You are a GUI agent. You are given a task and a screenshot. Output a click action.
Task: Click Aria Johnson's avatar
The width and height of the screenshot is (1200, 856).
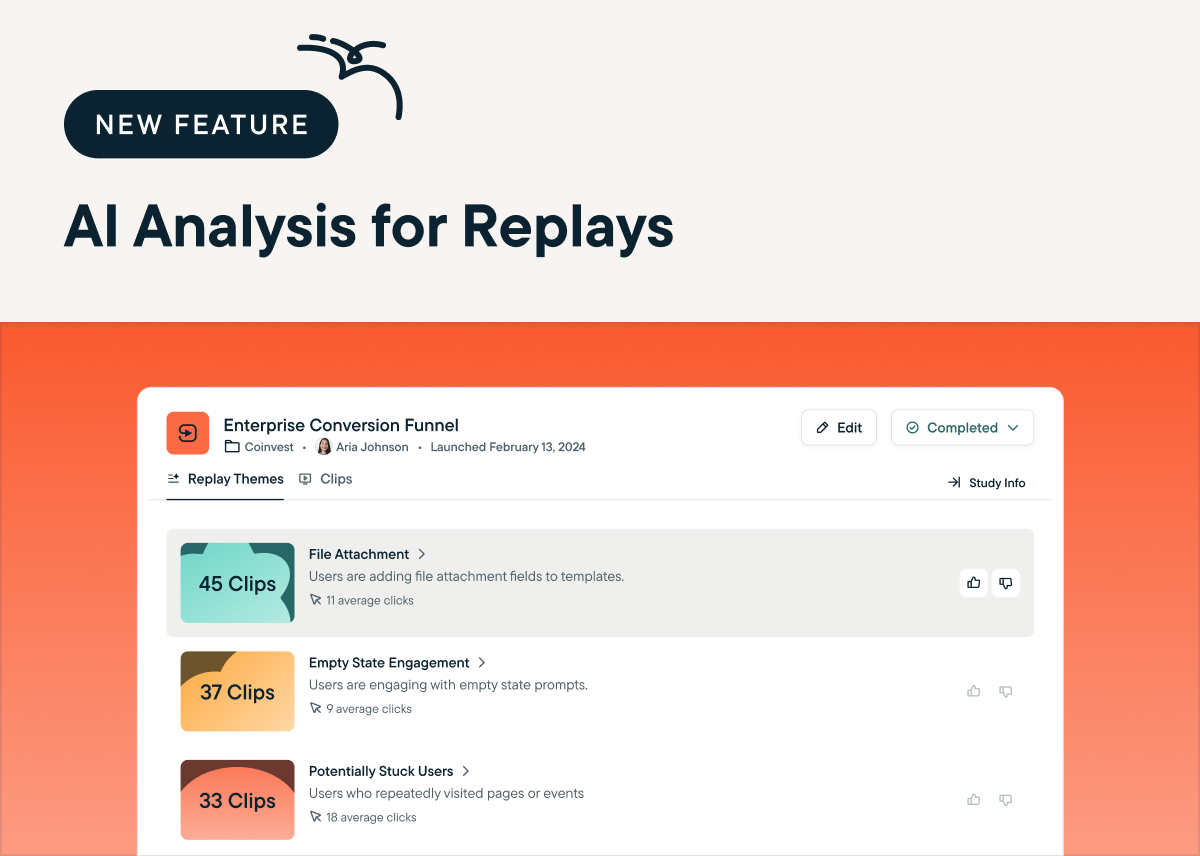[324, 447]
